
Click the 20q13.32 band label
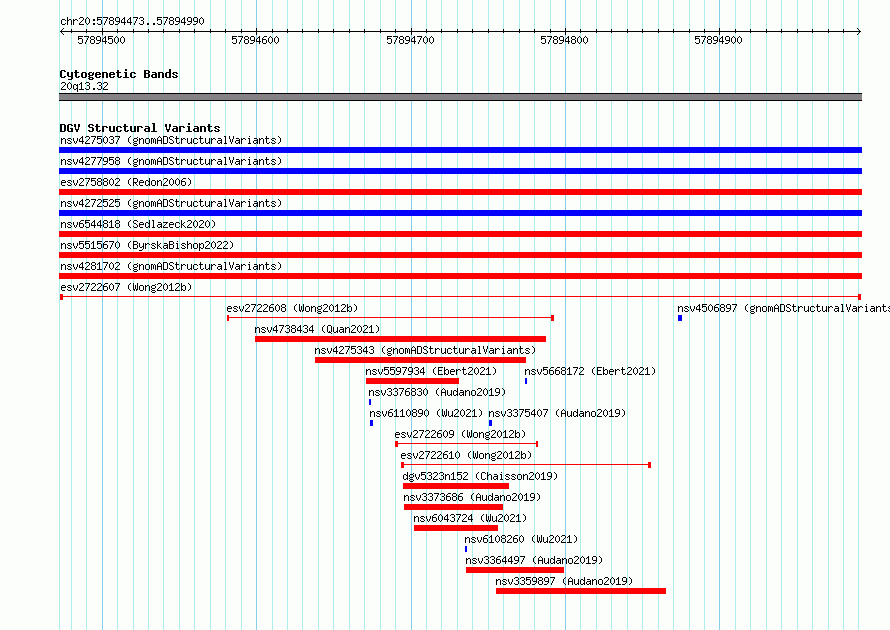coord(84,86)
